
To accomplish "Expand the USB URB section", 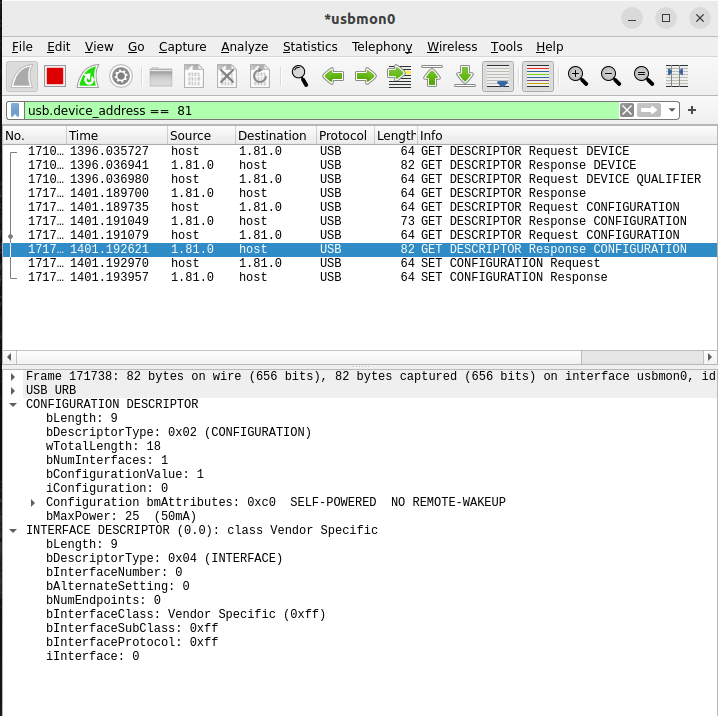I will (13, 391).
